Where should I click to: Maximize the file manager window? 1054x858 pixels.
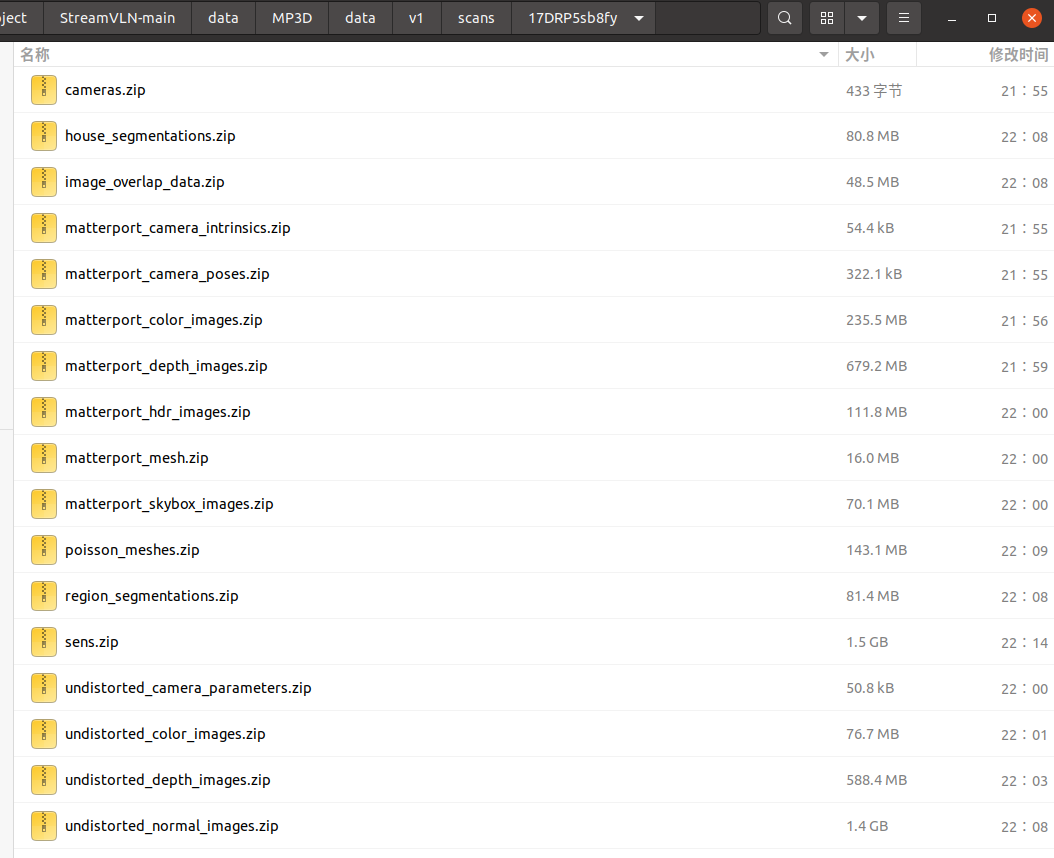pyautogui.click(x=991, y=18)
